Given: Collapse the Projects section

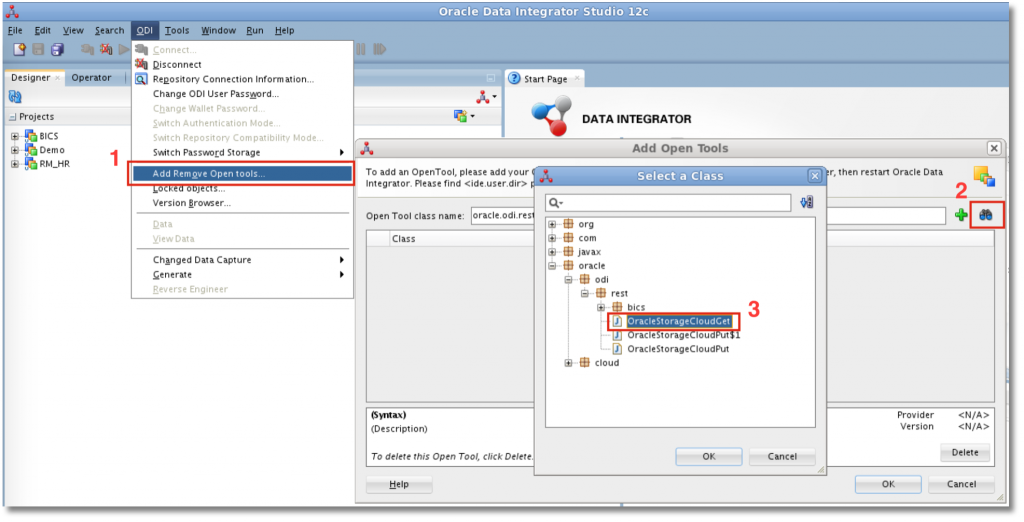Looking at the screenshot, I should click(x=12, y=117).
